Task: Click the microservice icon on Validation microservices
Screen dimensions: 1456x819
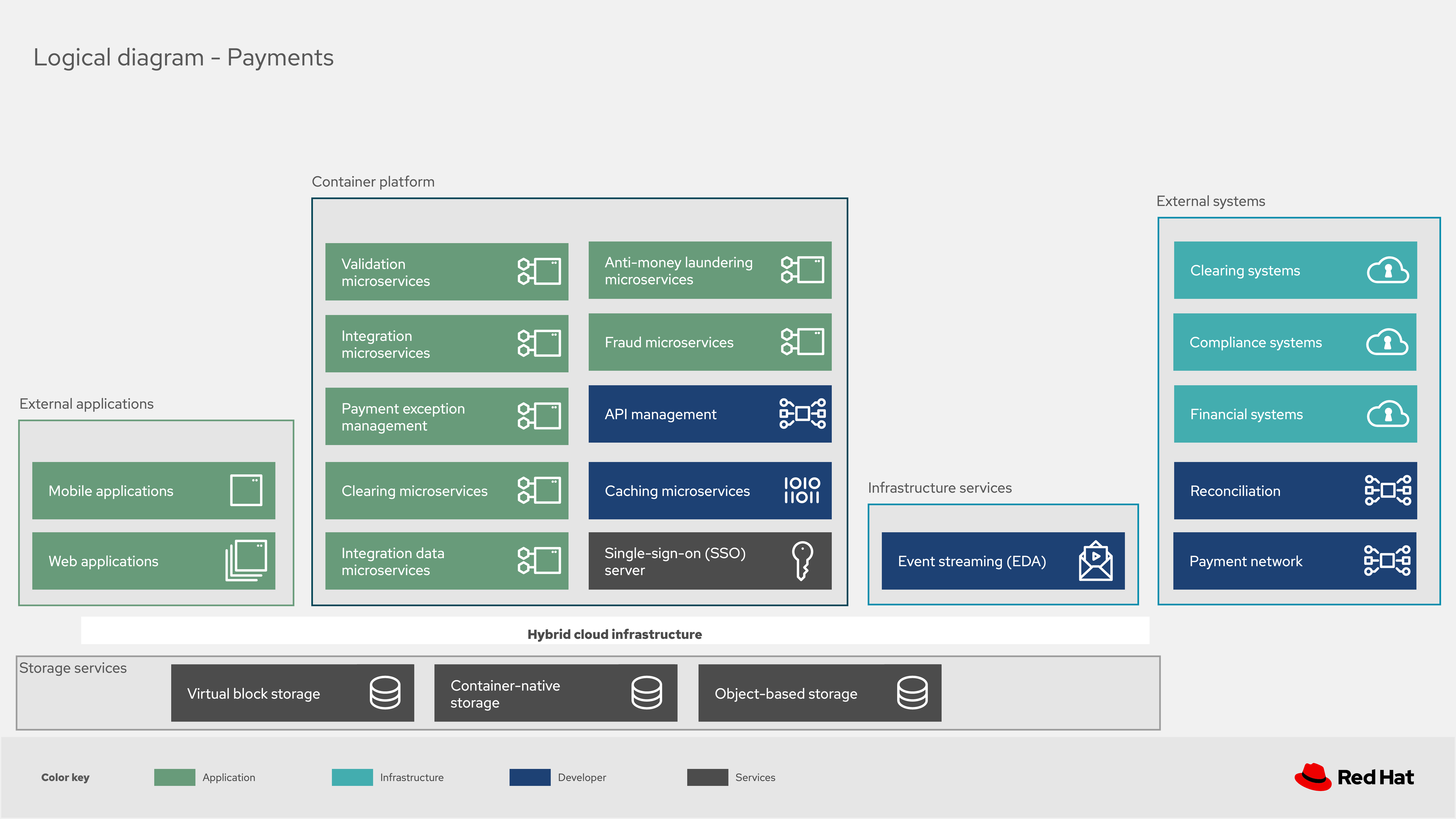Action: [x=539, y=271]
